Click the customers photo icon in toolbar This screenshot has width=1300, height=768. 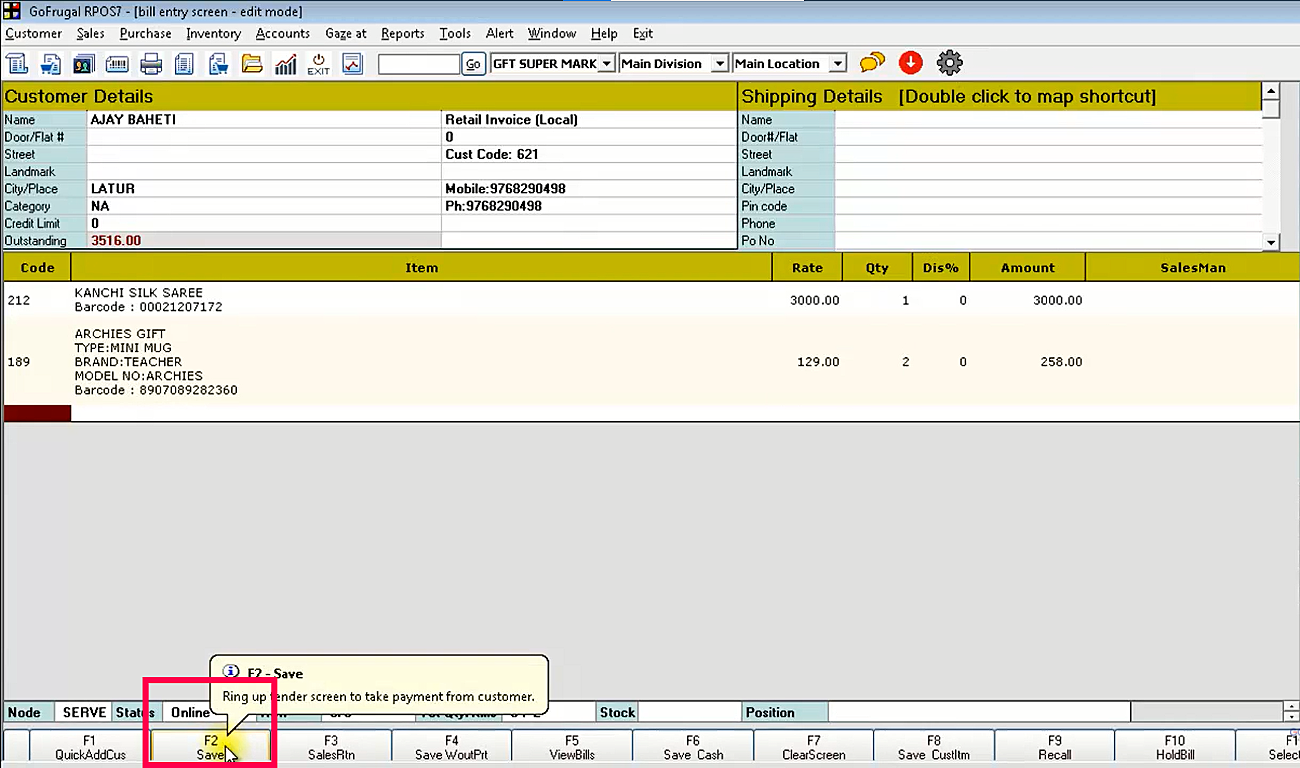coord(83,64)
